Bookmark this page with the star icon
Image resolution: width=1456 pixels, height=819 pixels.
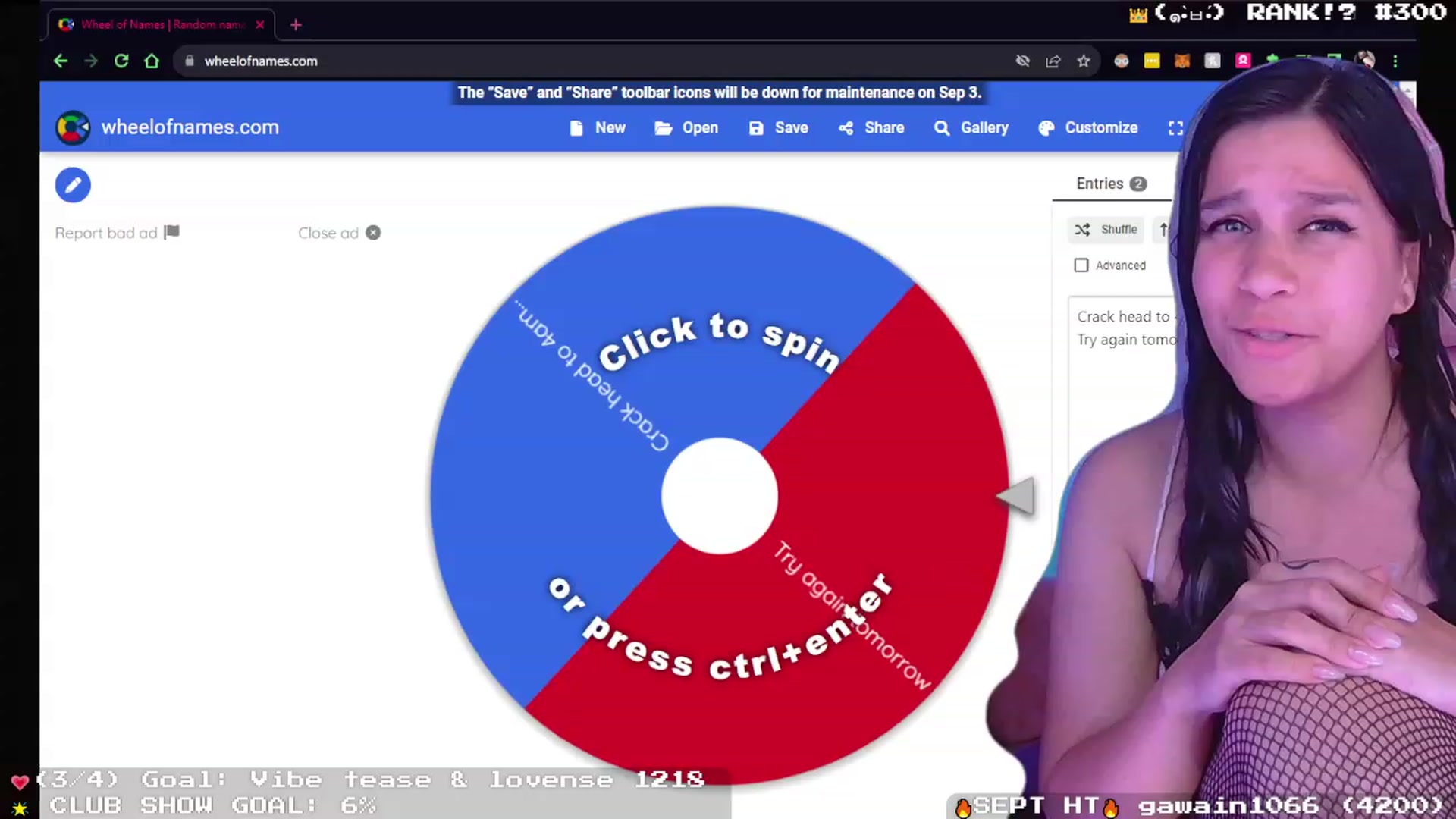(1083, 61)
